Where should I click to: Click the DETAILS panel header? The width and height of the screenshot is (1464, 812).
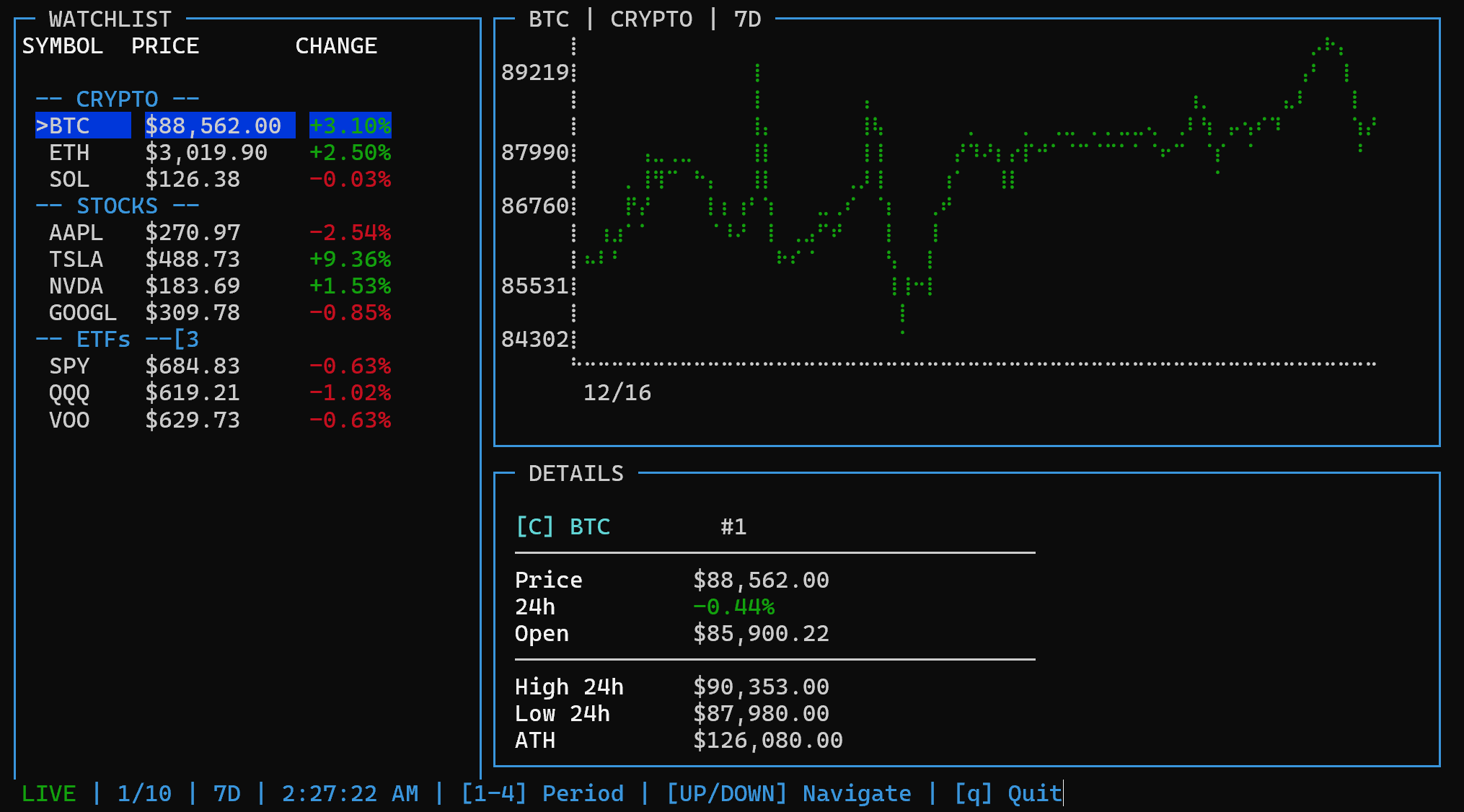click(x=576, y=473)
